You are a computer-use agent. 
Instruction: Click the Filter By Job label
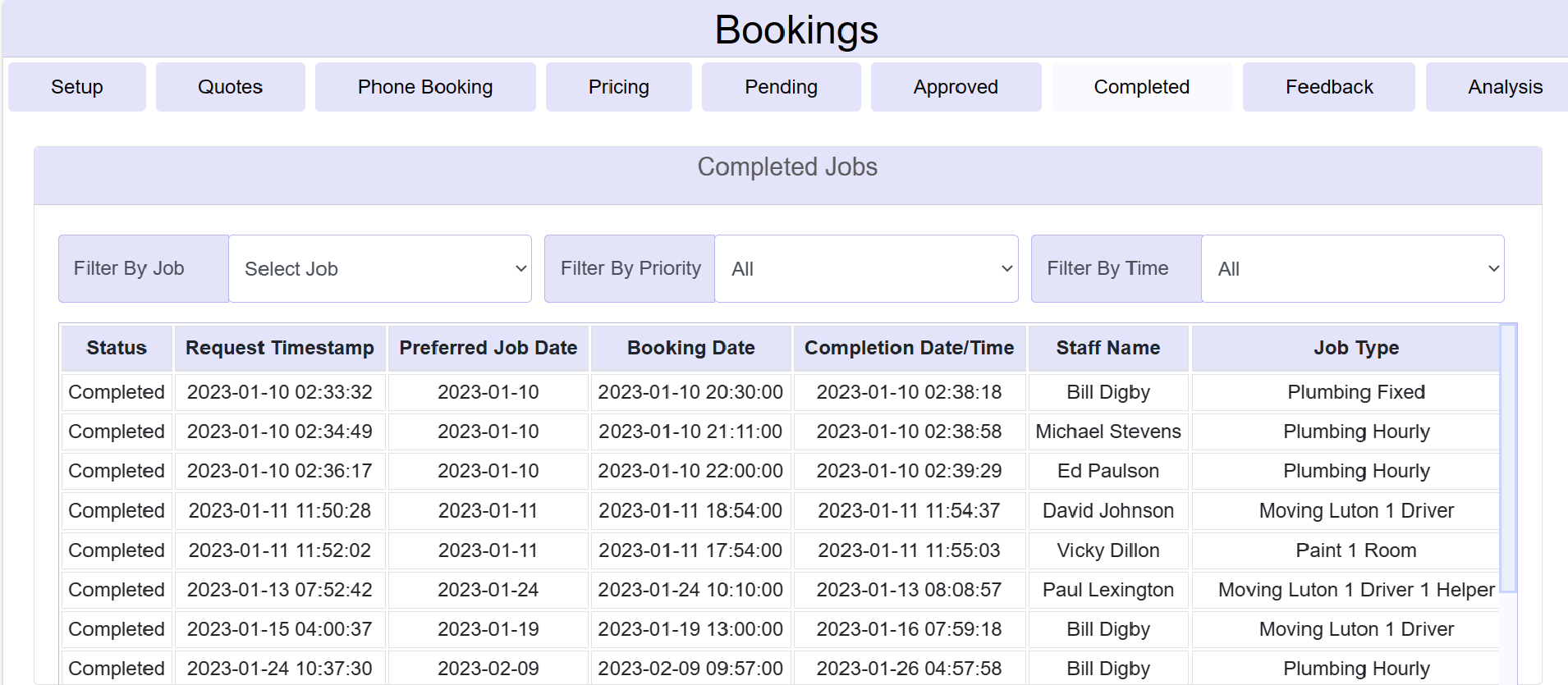pos(144,269)
